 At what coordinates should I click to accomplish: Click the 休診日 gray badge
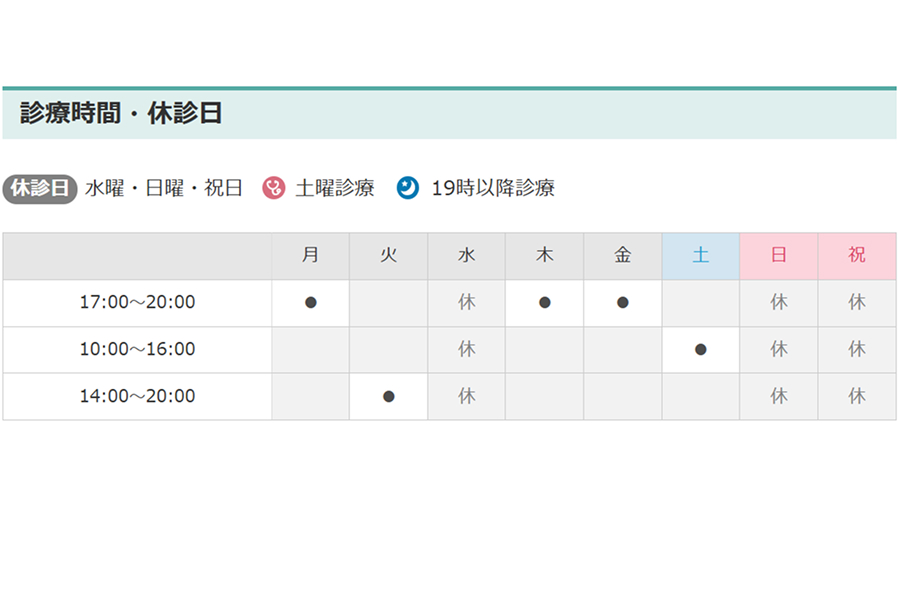[40, 188]
